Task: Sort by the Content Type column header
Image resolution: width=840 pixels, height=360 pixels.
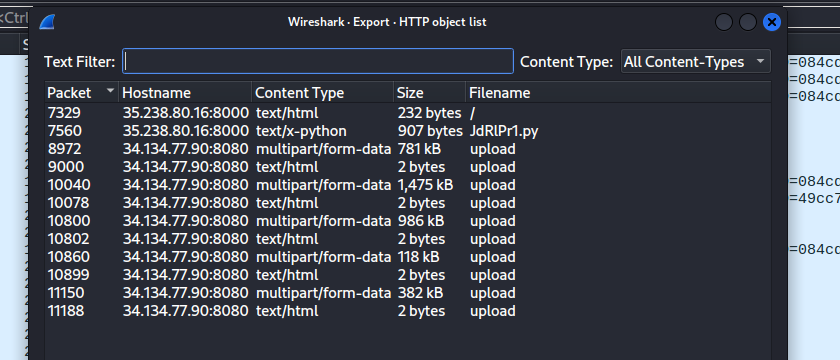Action: (322, 93)
